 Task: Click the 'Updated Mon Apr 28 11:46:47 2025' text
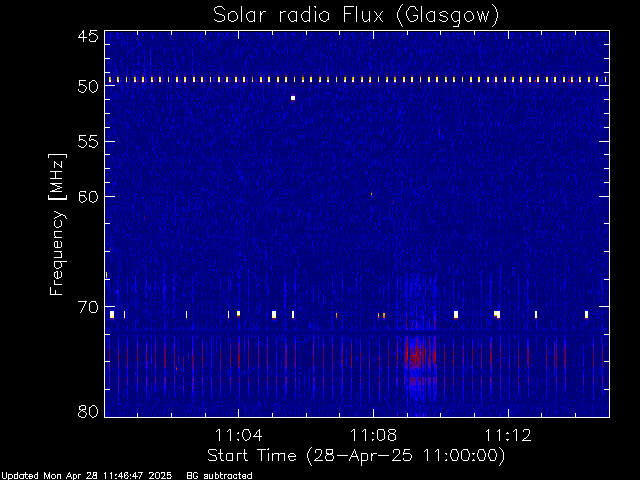coord(87,476)
